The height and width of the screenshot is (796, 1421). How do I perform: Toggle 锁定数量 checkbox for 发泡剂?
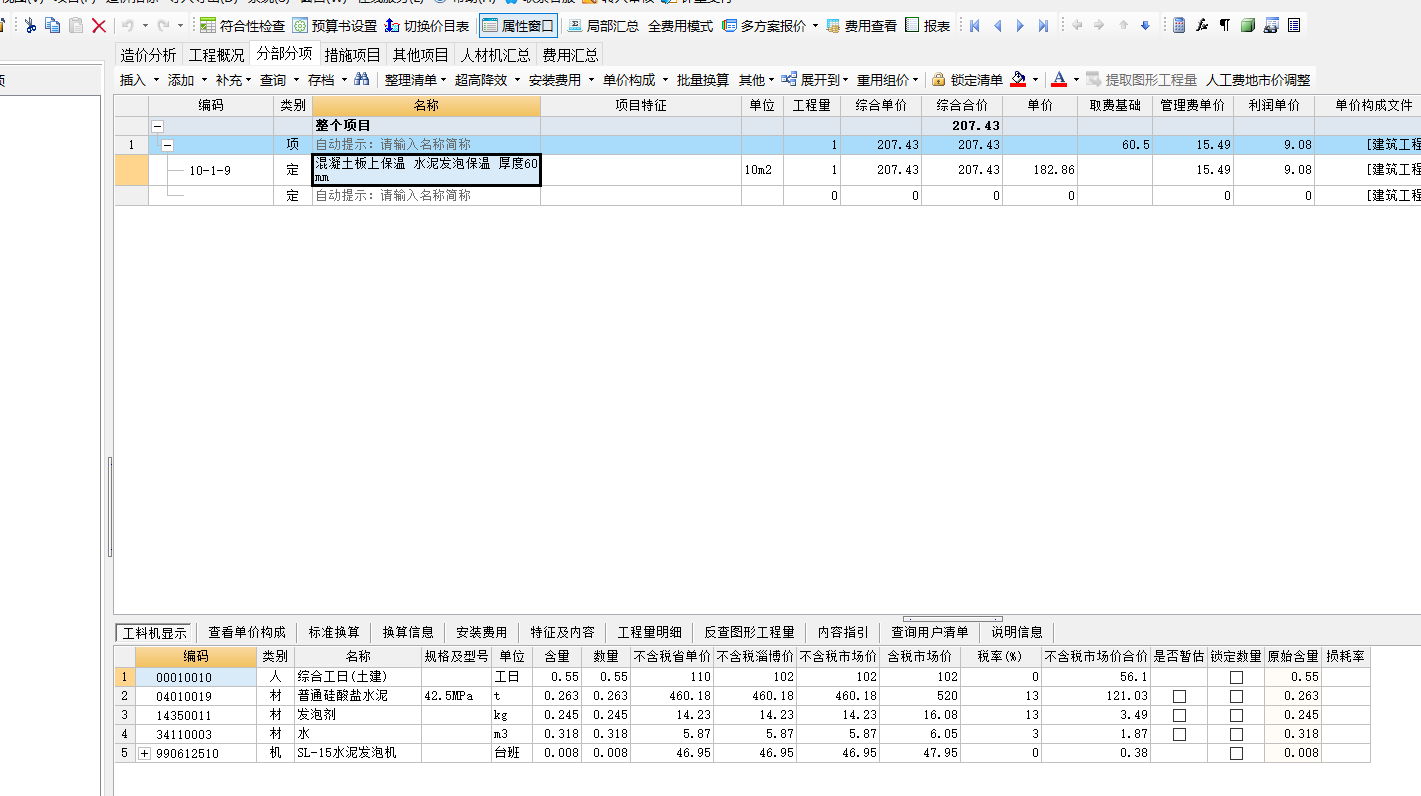coord(1236,715)
